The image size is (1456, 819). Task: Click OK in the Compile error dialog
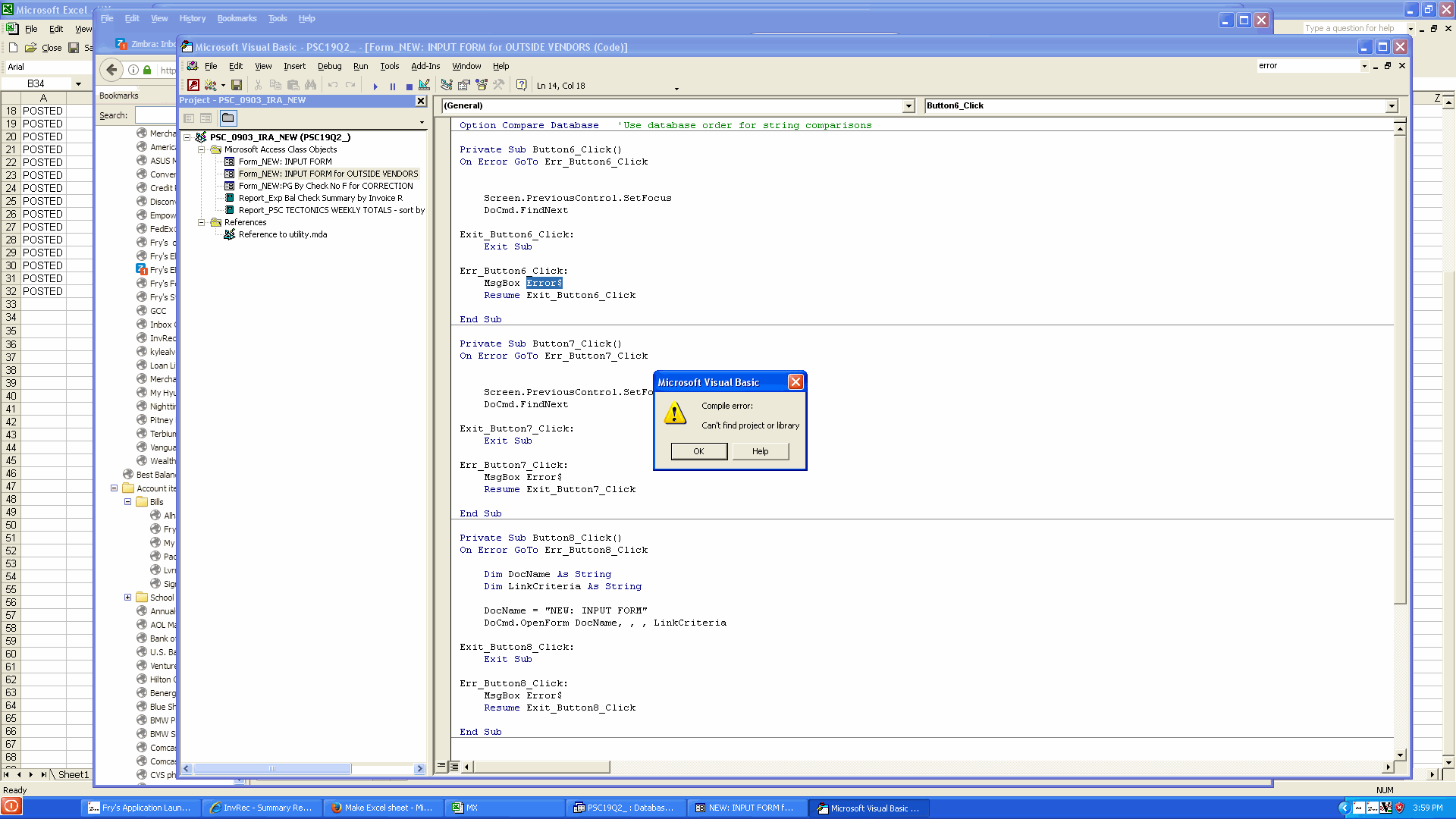[698, 451]
